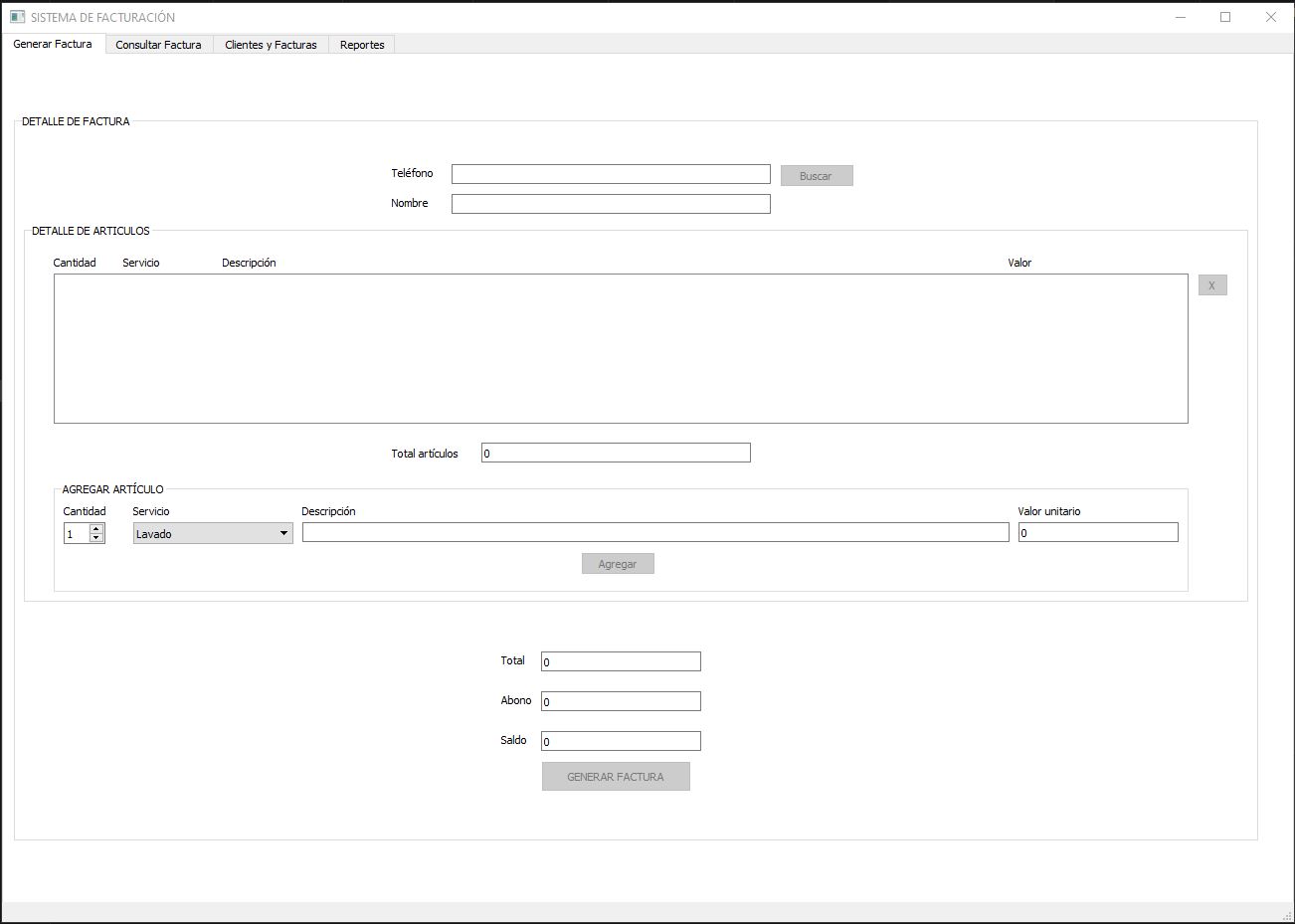Decrease Cantidad with the spinner down arrow
Screen dimensions: 1295x924
[95, 538]
